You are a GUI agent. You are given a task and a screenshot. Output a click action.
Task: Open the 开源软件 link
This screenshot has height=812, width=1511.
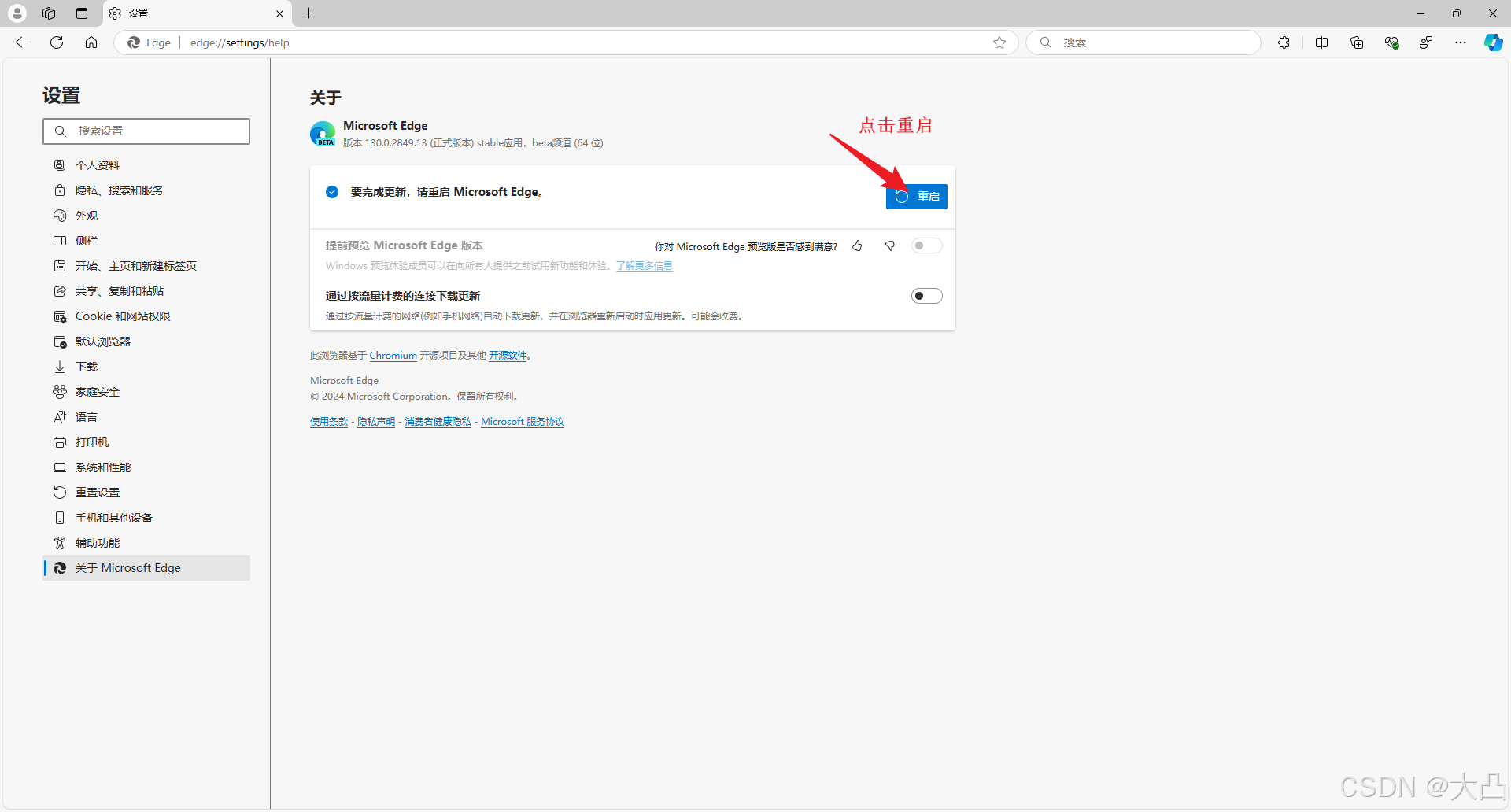[x=508, y=356]
